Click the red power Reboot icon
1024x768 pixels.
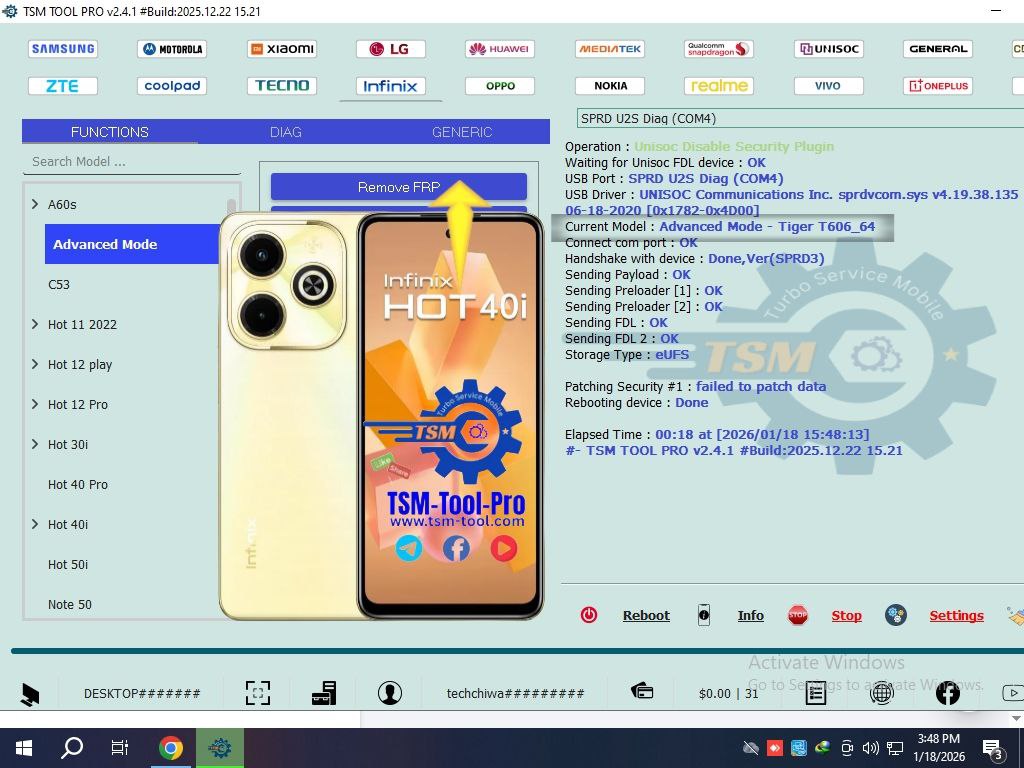tap(589, 615)
